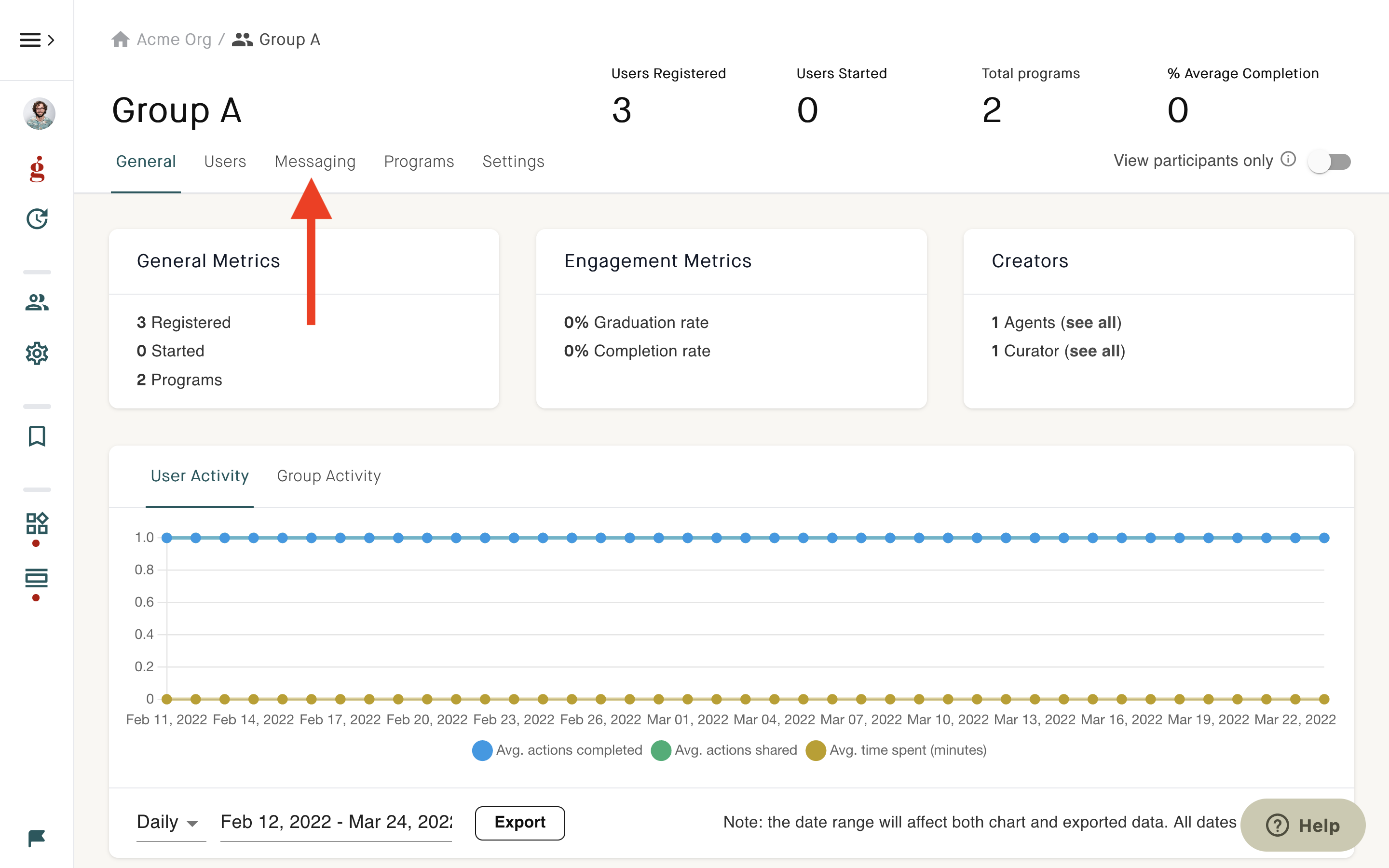
Task: Click the blue chart point above Feb 11, 2022
Action: pyautogui.click(x=167, y=538)
